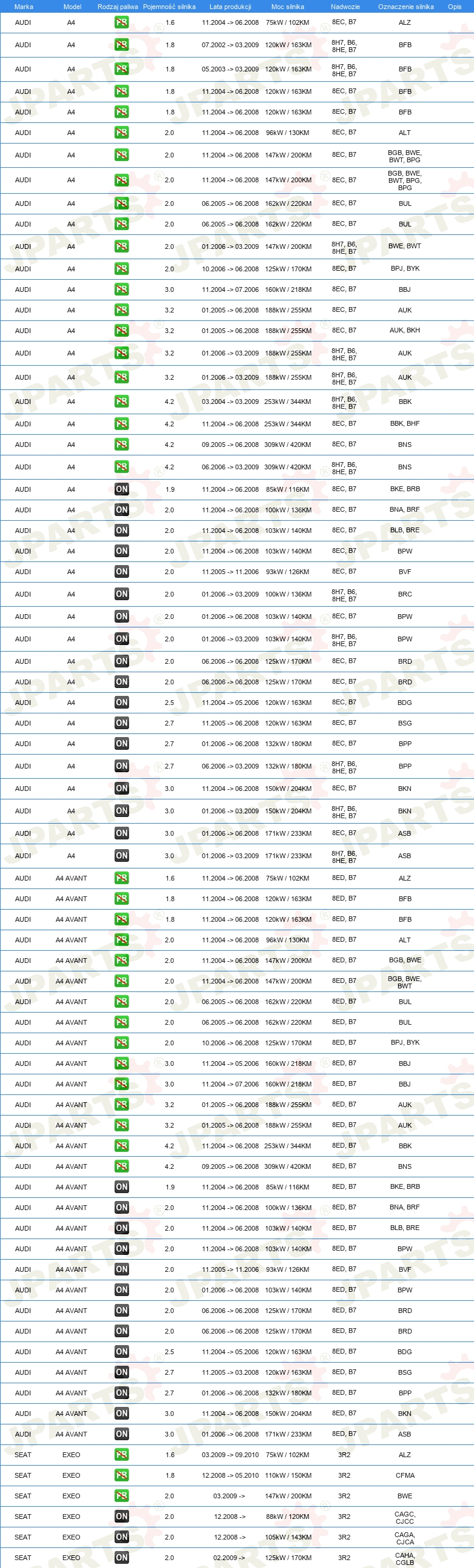Click the PB icon in the A4 4.2 BNS row dated 06.2006 -> 03.2009
The height and width of the screenshot is (1568, 474).
pos(121,467)
